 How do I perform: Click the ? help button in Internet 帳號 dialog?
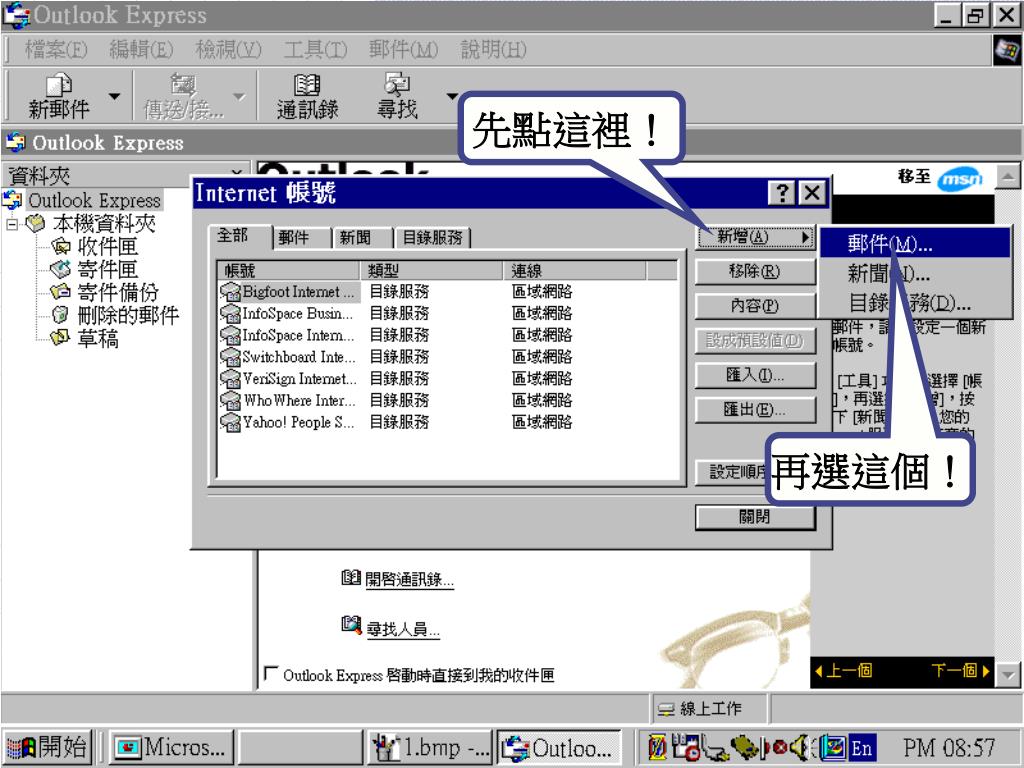(782, 193)
